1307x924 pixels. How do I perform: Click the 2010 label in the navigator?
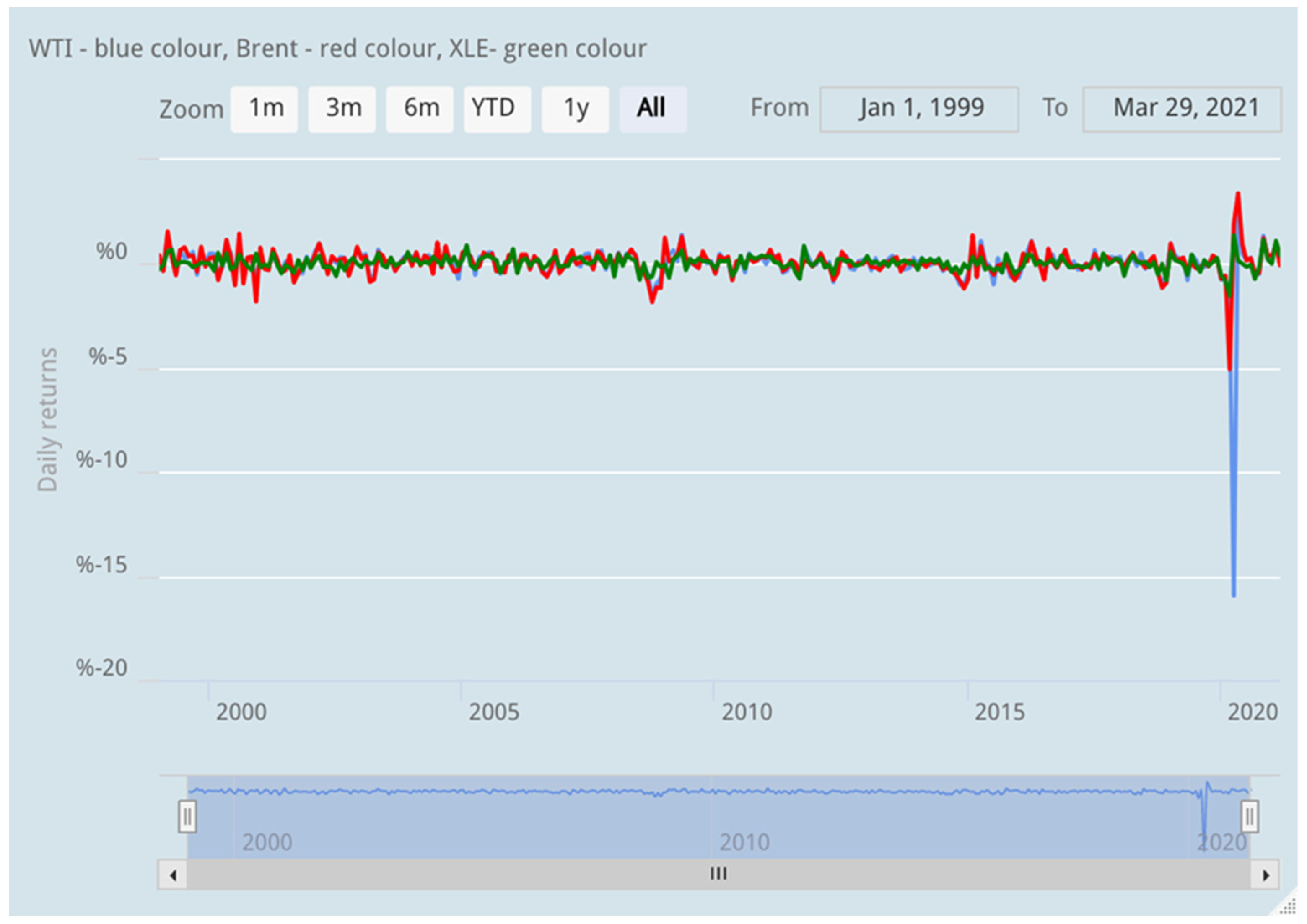click(x=744, y=842)
